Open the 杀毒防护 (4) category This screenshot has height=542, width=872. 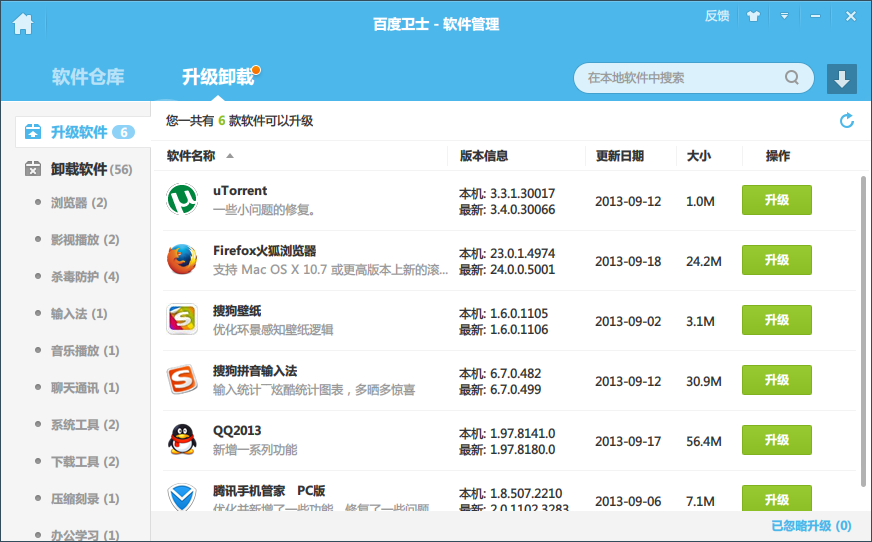coord(85,276)
